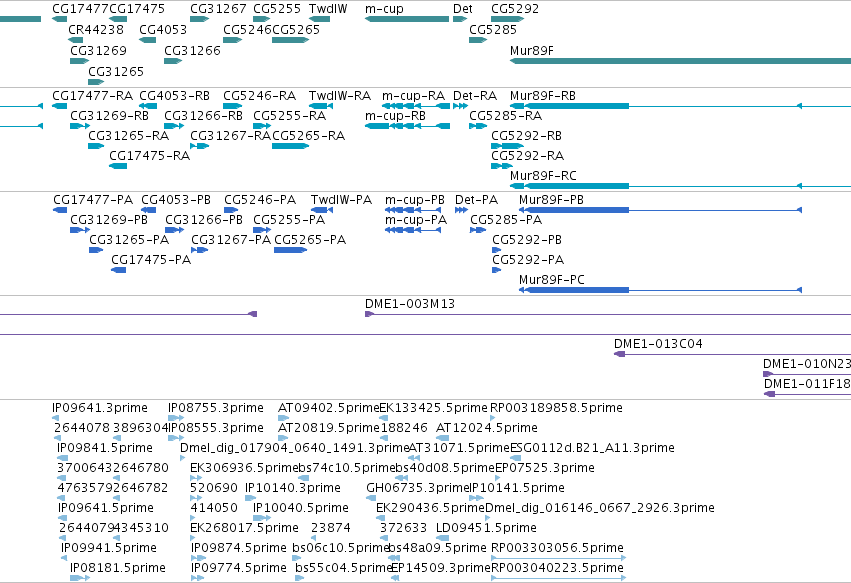Click BAC clone DME1-011F18
This screenshot has width=851, height=583.
point(807,384)
